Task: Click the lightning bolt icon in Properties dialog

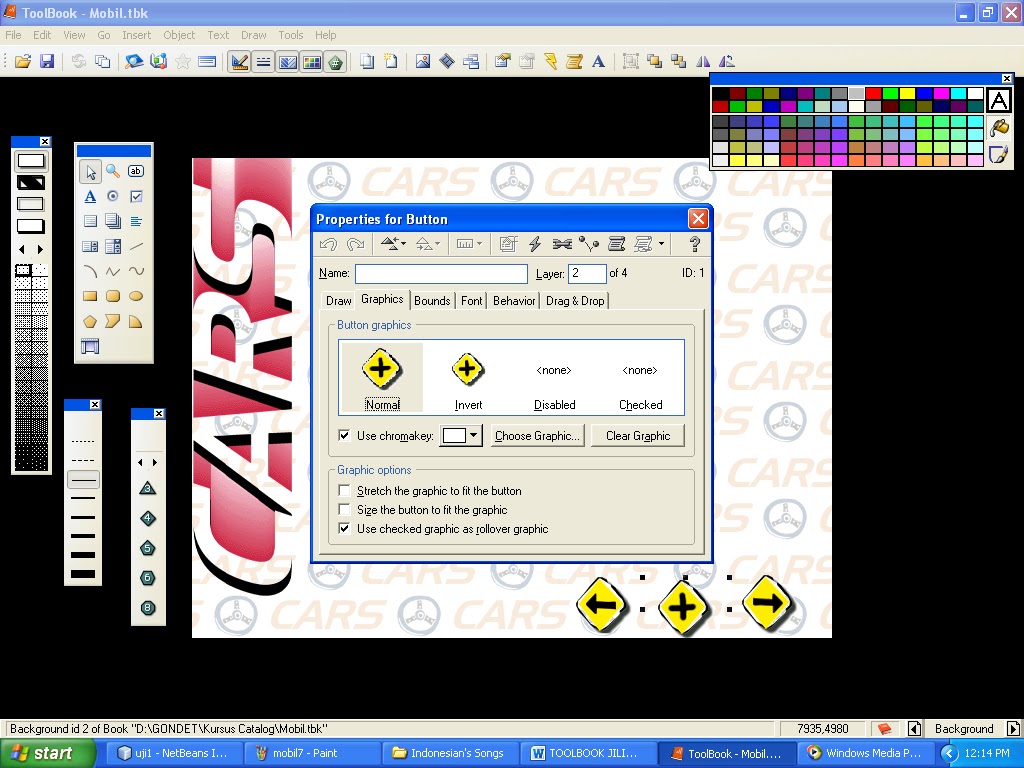Action: (535, 244)
